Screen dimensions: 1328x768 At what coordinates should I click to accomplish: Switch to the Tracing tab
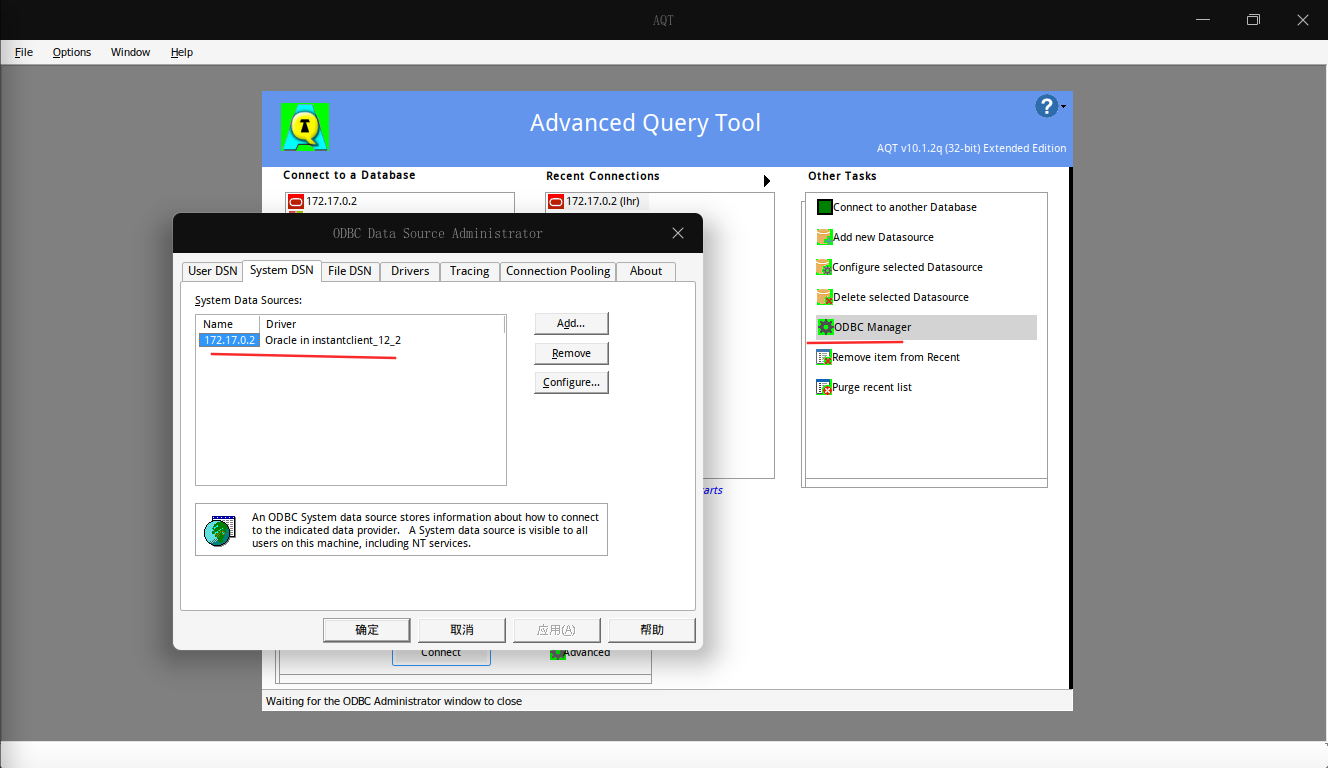470,271
